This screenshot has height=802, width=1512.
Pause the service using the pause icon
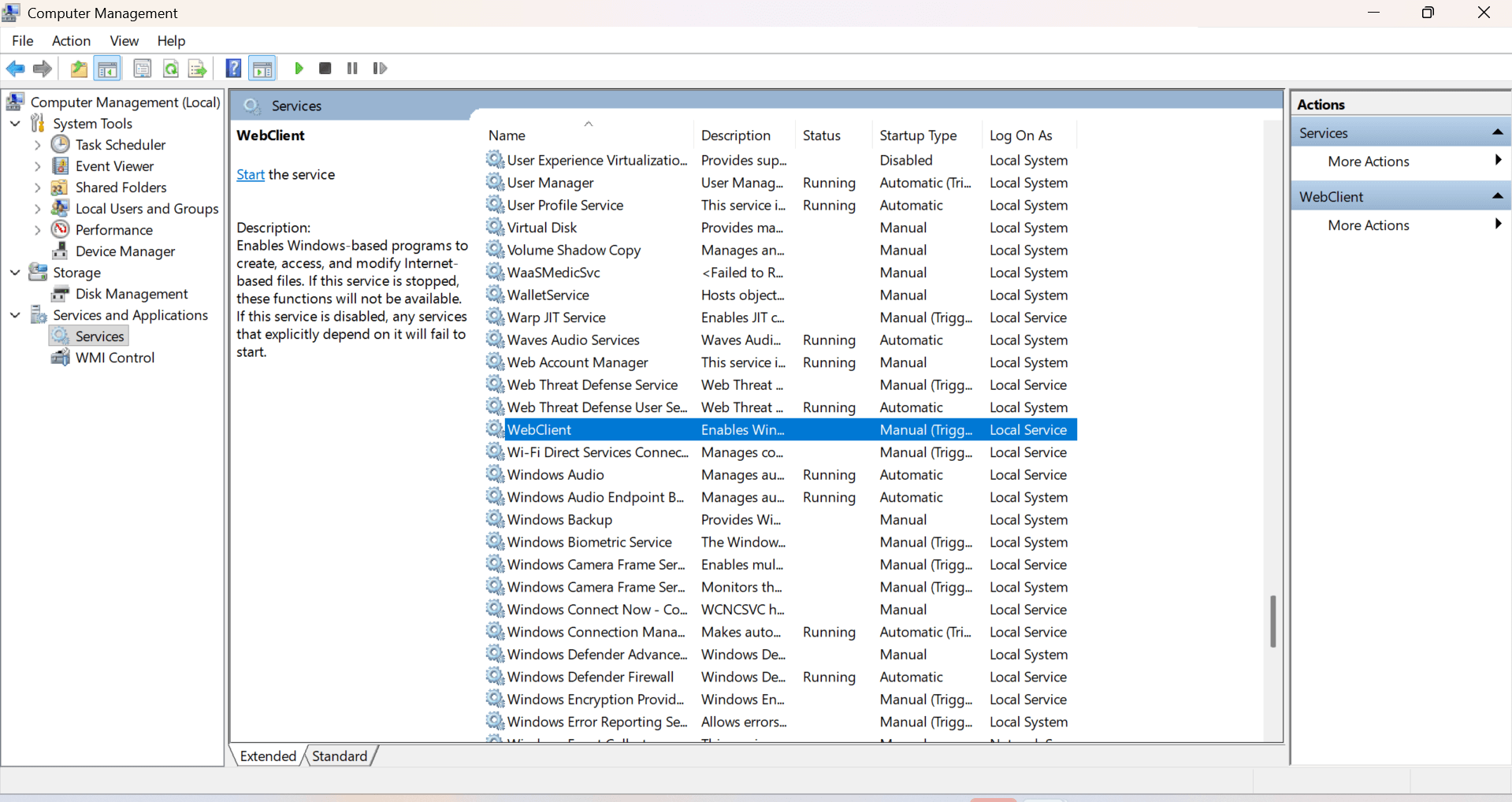[x=352, y=69]
